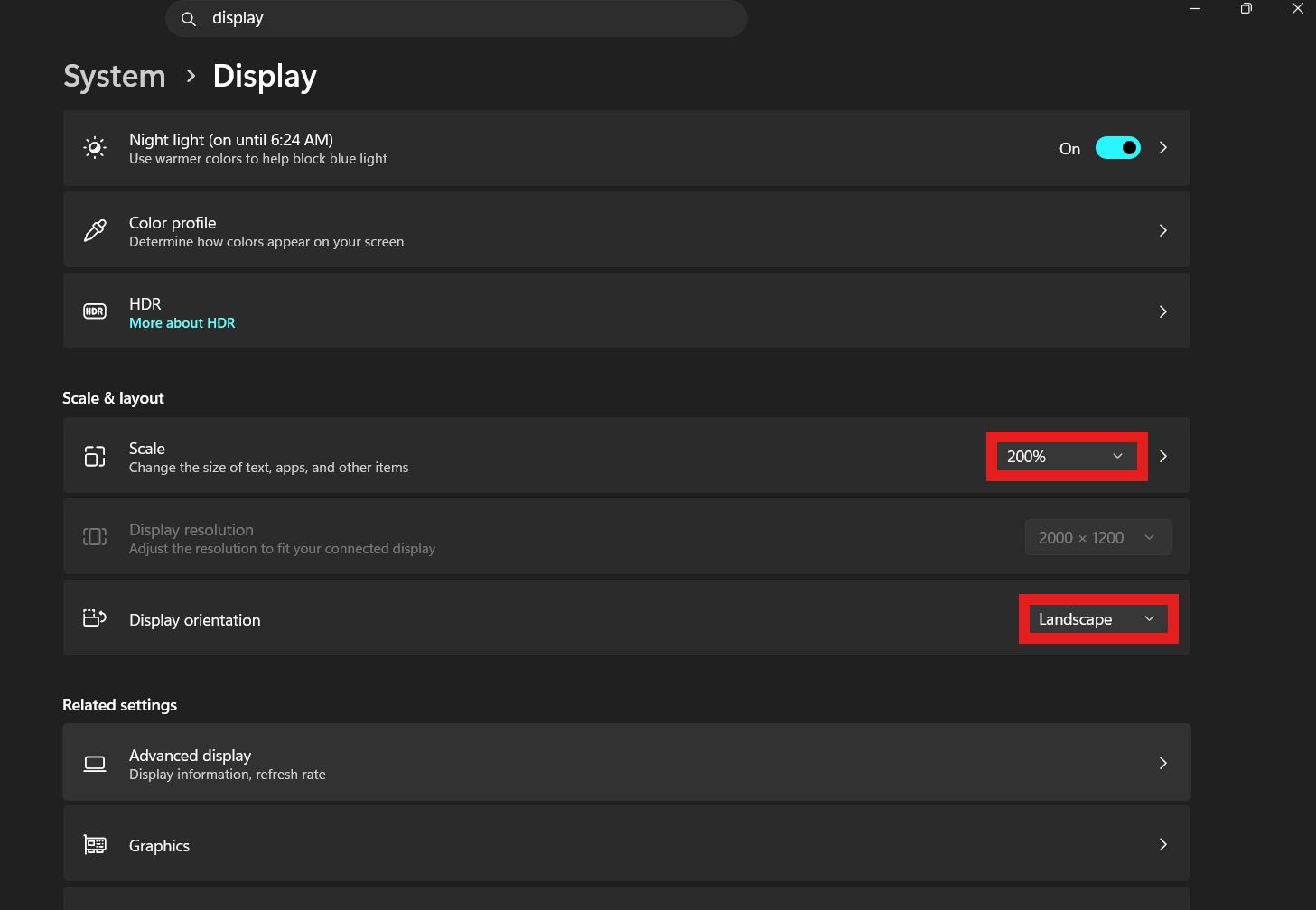Screen dimensions: 1316x910
Task: Click the Graphics card icon
Action: [x=95, y=845]
